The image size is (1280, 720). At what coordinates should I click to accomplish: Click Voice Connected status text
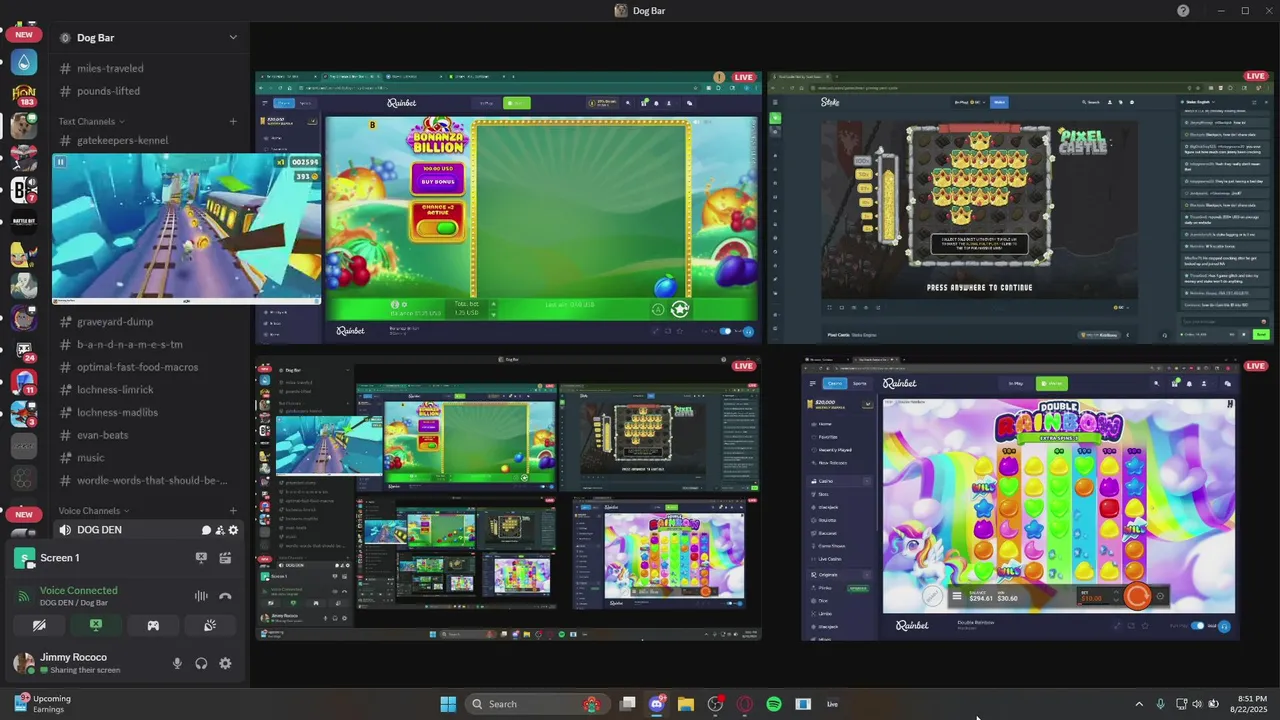(78, 590)
